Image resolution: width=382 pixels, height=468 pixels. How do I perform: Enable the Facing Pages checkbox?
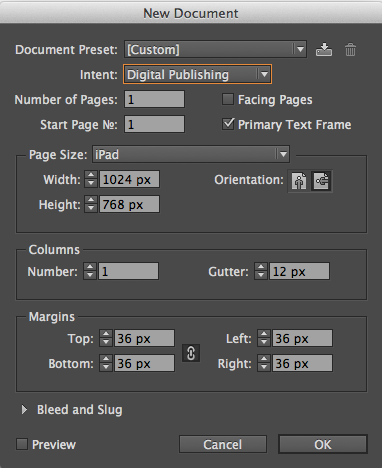pos(228,99)
